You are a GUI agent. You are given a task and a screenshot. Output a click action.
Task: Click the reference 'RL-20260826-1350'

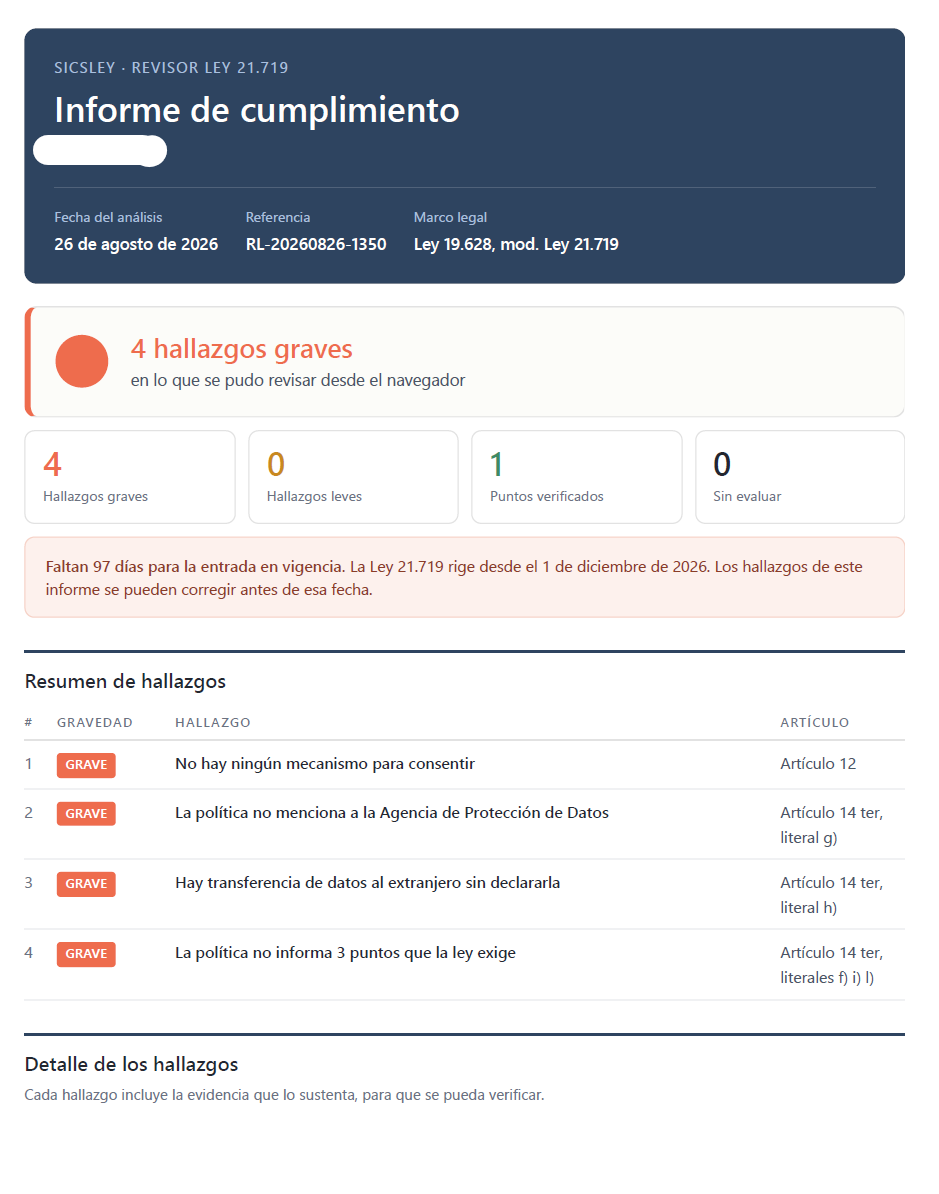[316, 244]
